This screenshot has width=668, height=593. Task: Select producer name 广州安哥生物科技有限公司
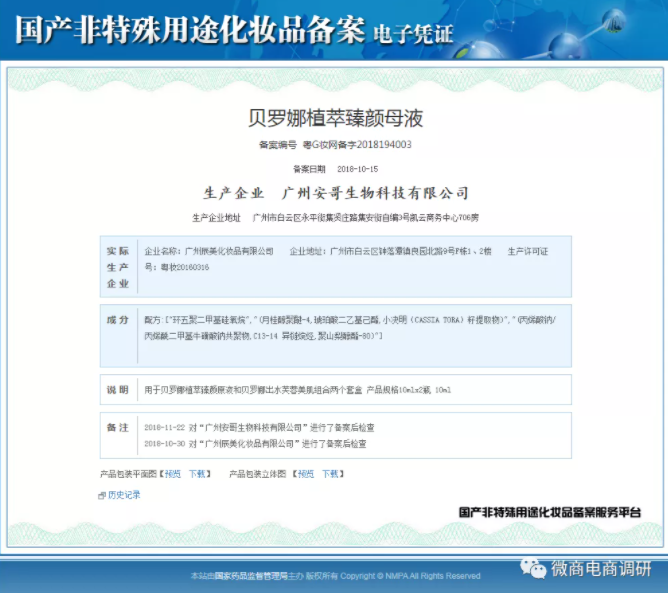point(375,193)
